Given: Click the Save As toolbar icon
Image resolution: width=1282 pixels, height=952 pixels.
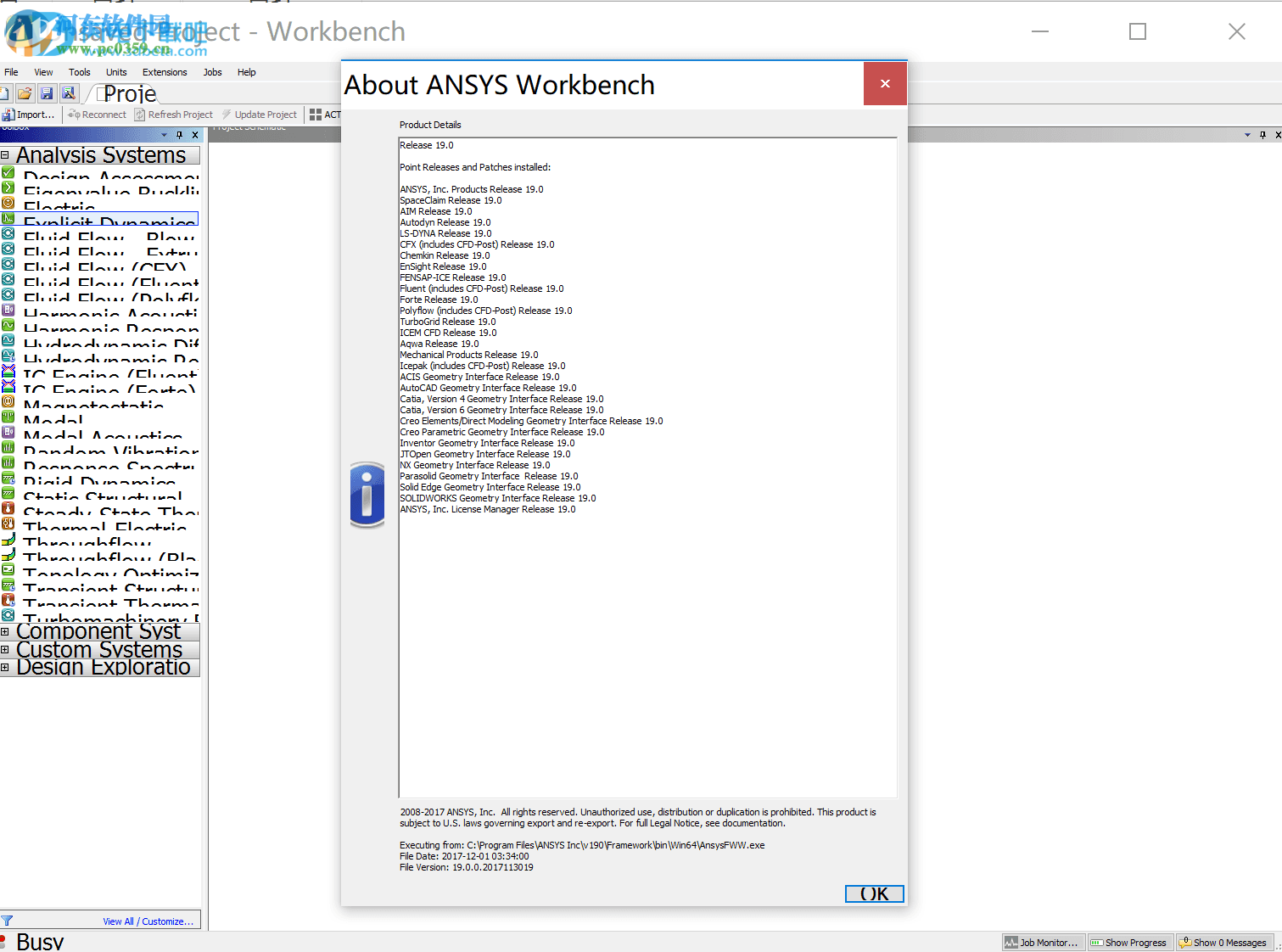Looking at the screenshot, I should [69, 93].
